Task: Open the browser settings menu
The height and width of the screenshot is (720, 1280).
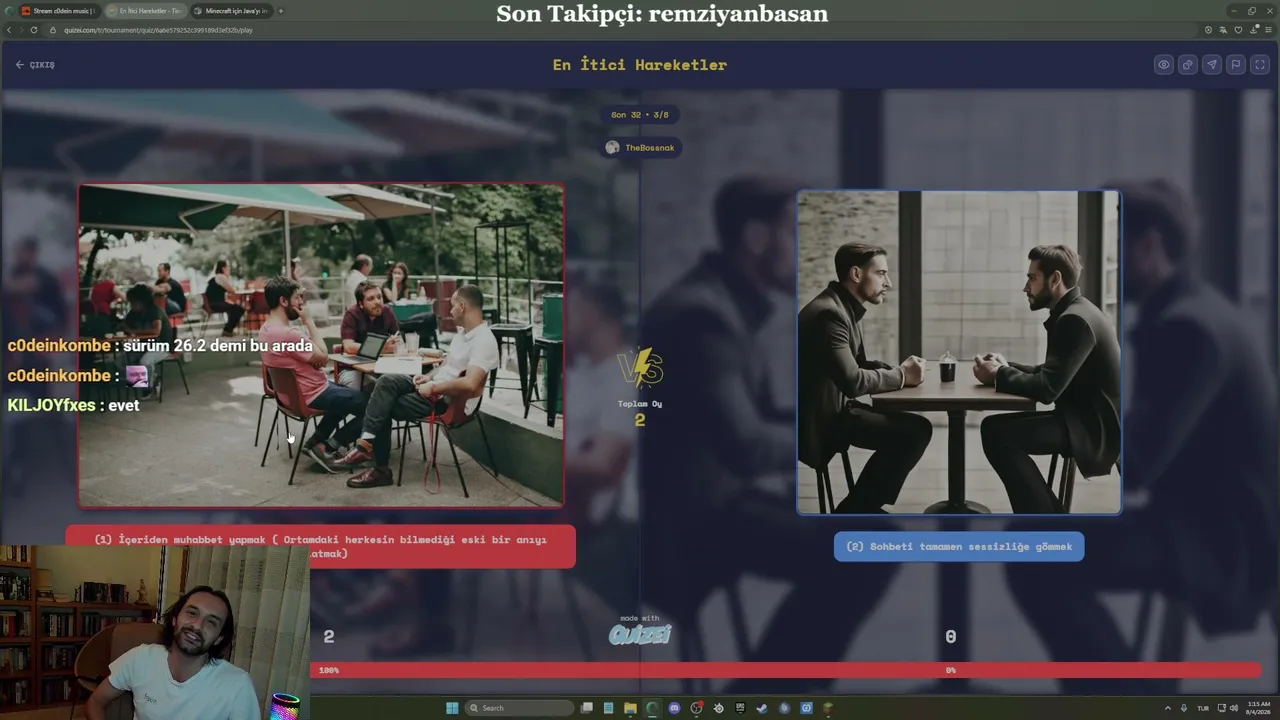Action: (1270, 30)
